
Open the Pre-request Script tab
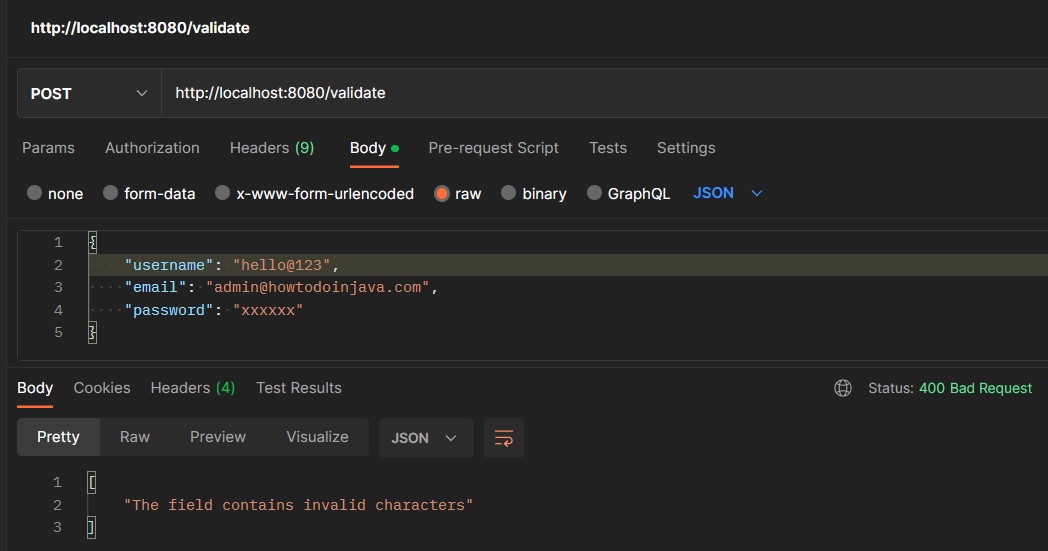[493, 148]
